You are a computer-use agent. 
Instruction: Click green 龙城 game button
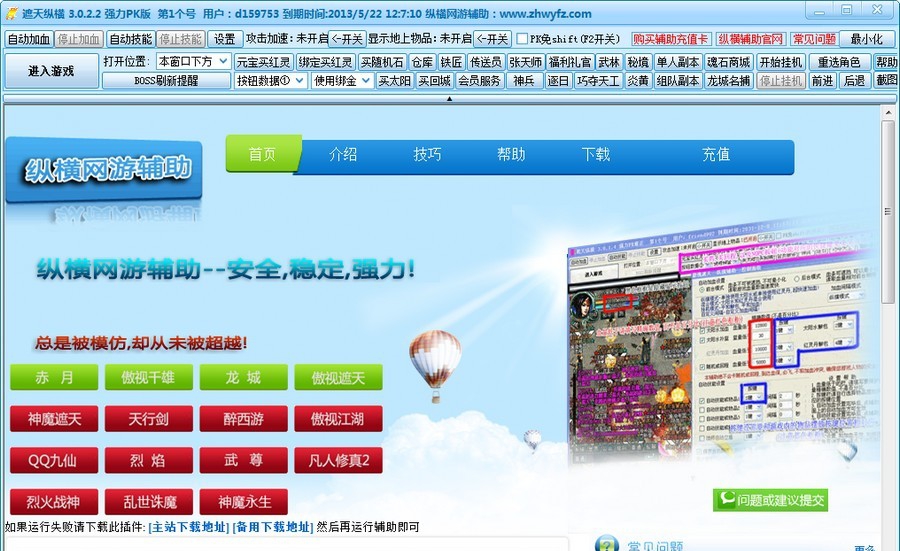coord(243,378)
